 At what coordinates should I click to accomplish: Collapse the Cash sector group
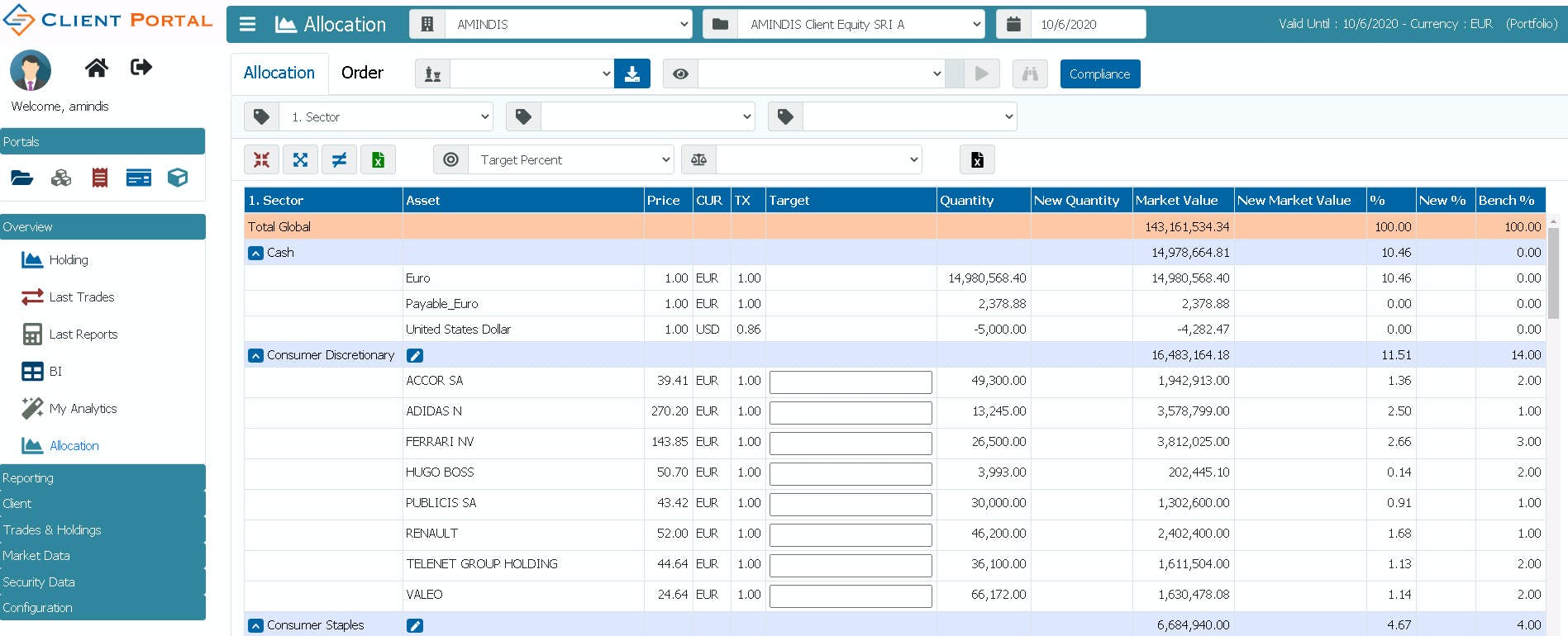pyautogui.click(x=255, y=253)
